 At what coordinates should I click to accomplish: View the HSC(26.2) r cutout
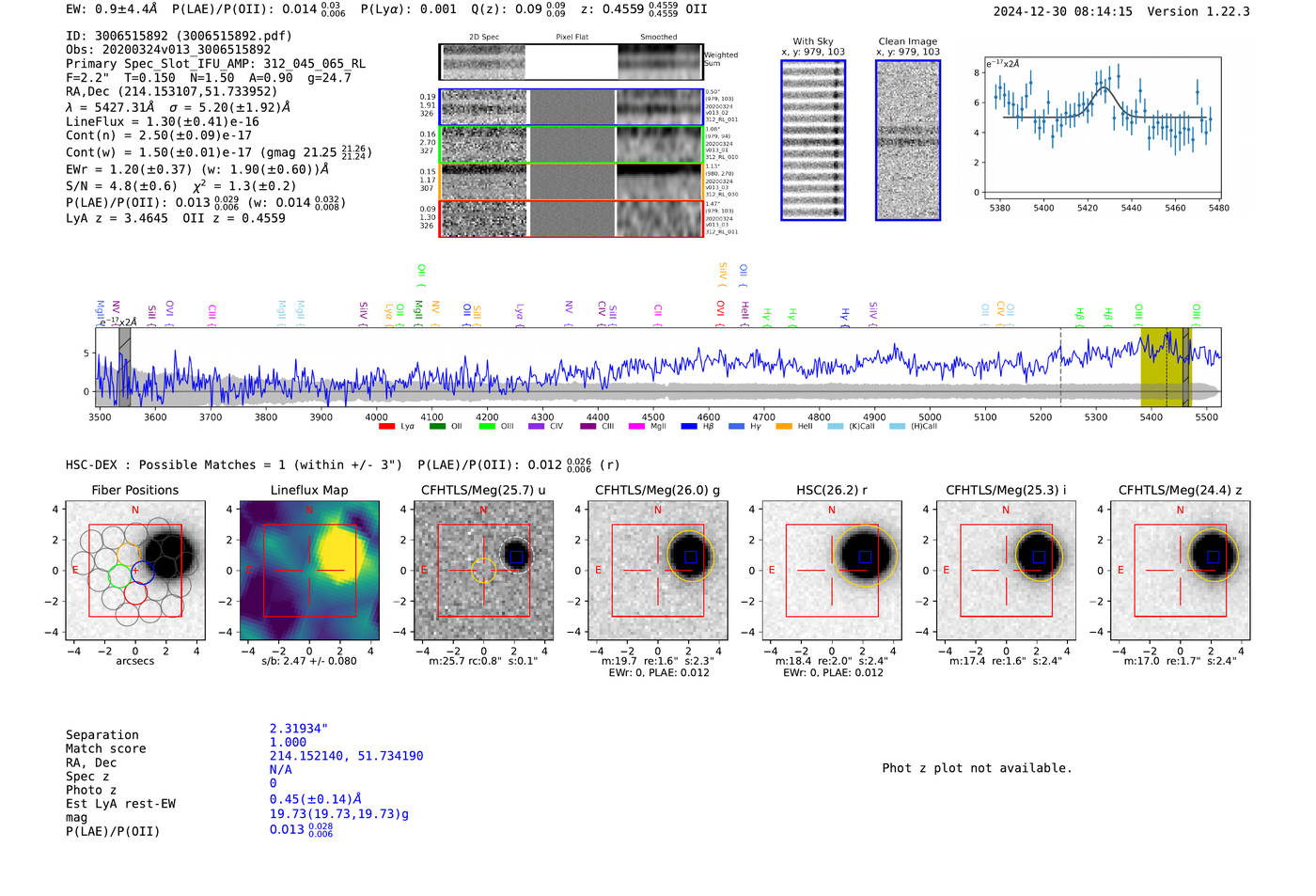tap(832, 571)
